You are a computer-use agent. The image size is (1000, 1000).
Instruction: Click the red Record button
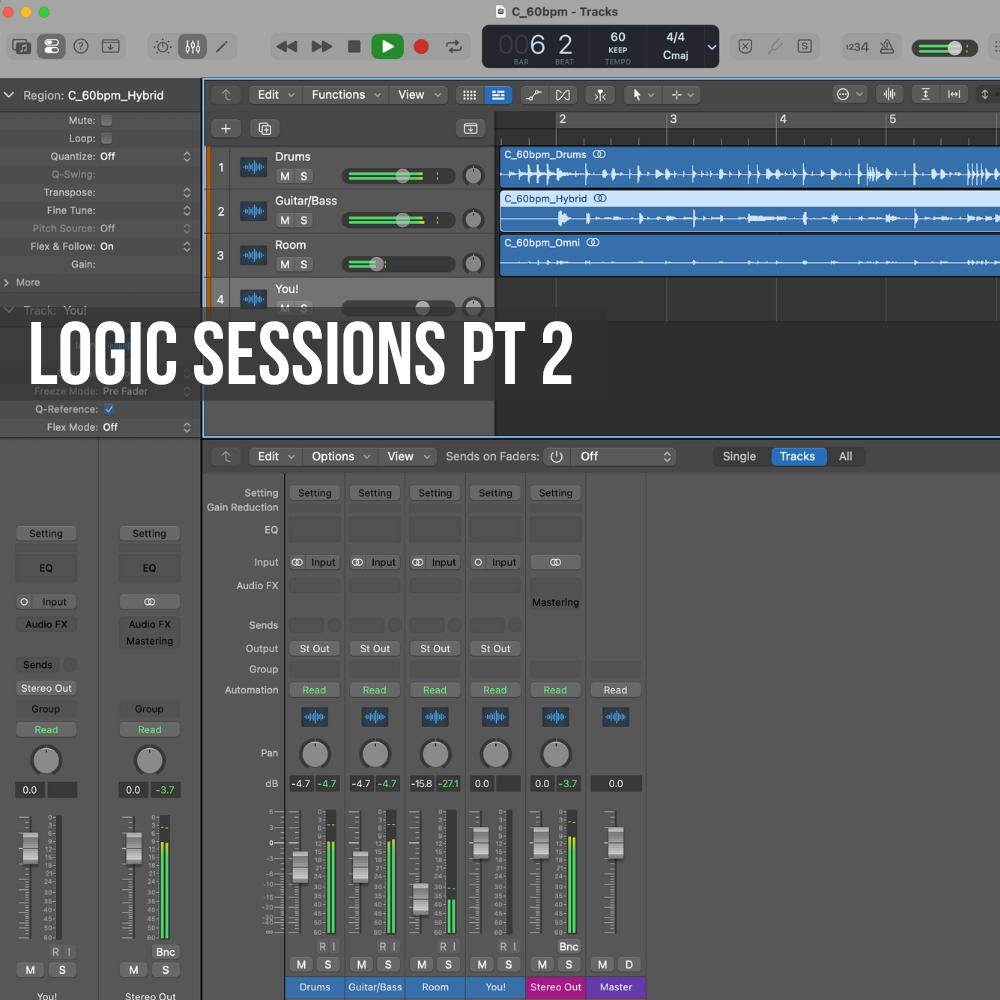421,47
